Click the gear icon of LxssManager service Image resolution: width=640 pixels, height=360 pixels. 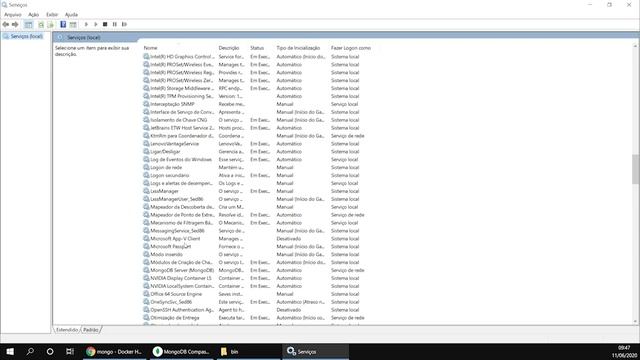[x=146, y=191]
